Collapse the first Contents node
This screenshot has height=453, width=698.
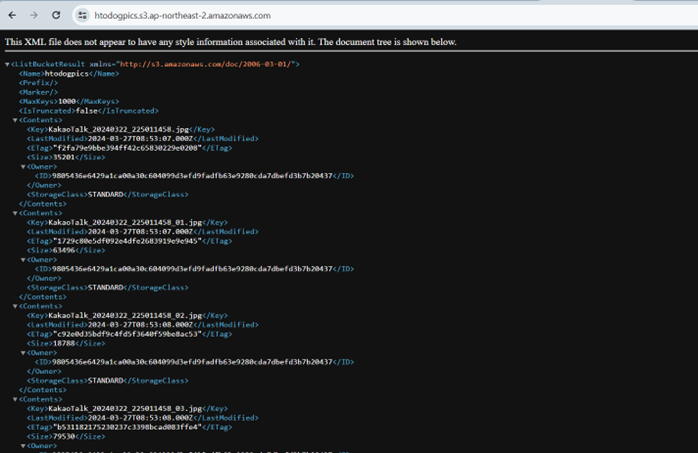click(15, 121)
